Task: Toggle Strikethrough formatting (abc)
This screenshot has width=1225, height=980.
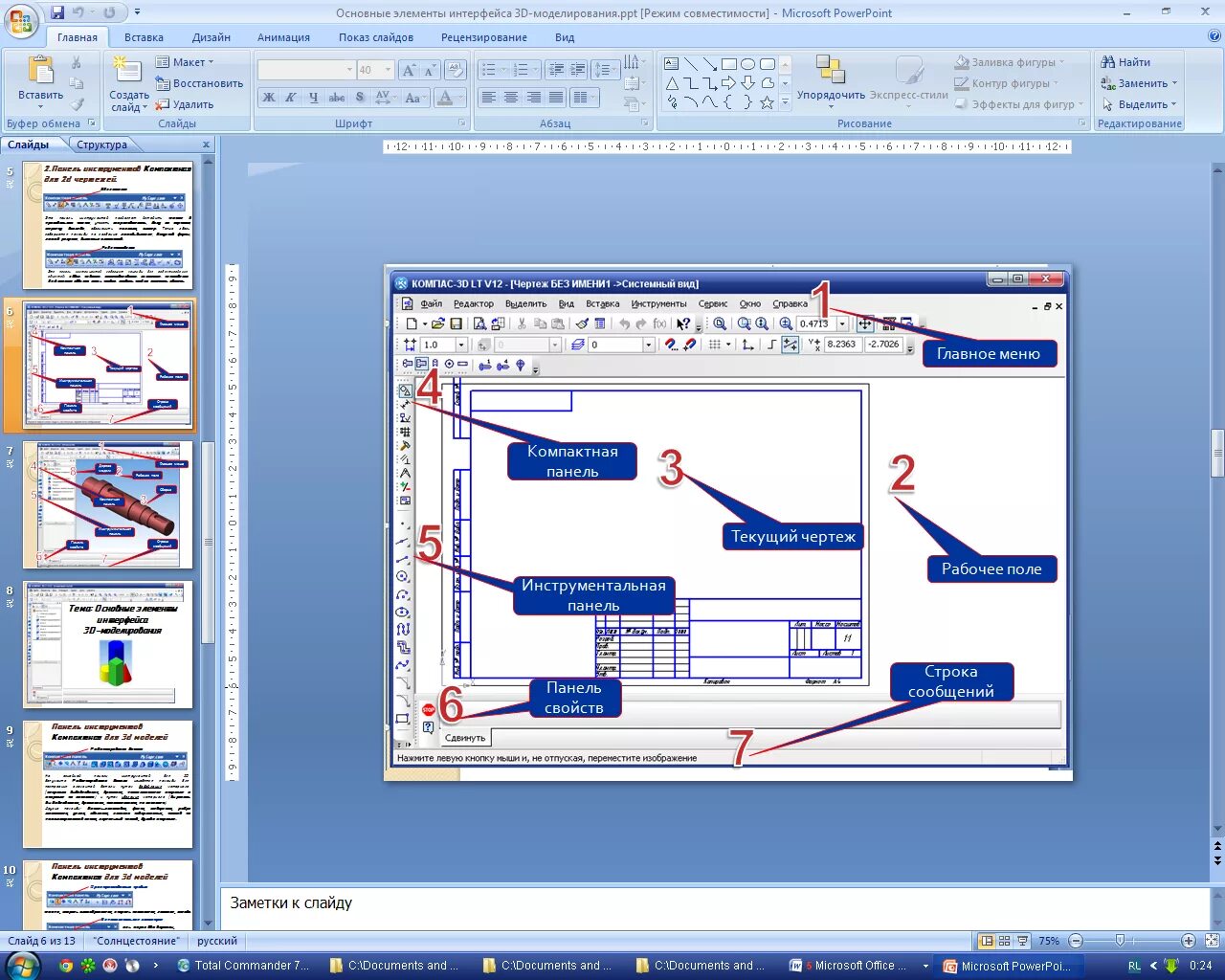Action: coord(337,98)
